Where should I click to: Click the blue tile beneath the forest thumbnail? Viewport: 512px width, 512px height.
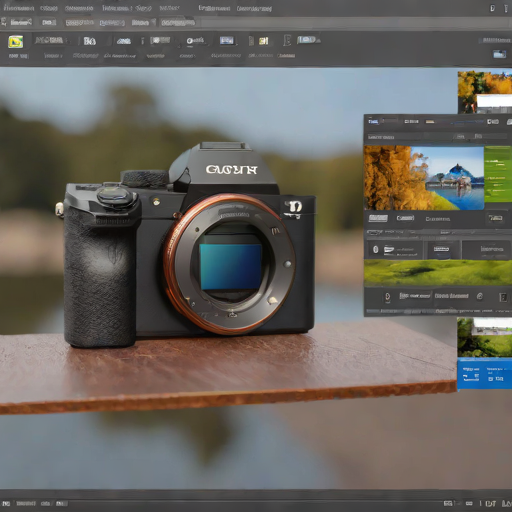485,374
